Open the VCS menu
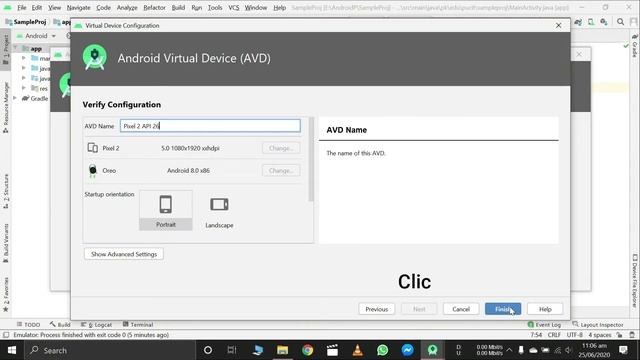The width and height of the screenshot is (640, 360). [233, 7]
